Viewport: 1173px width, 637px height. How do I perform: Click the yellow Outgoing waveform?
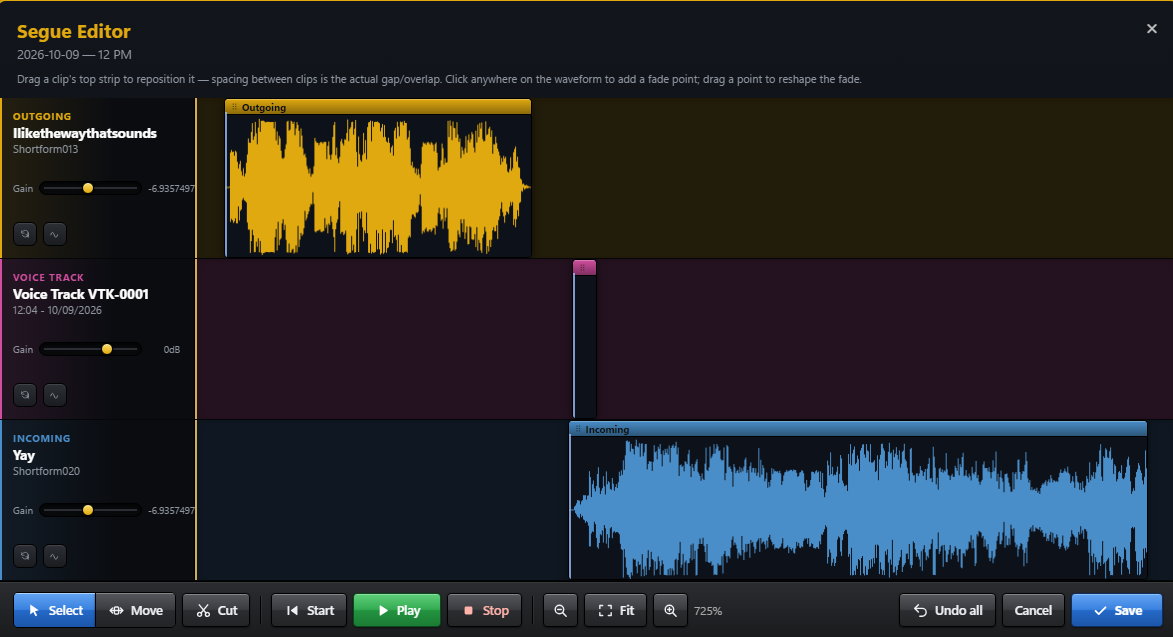click(x=379, y=186)
